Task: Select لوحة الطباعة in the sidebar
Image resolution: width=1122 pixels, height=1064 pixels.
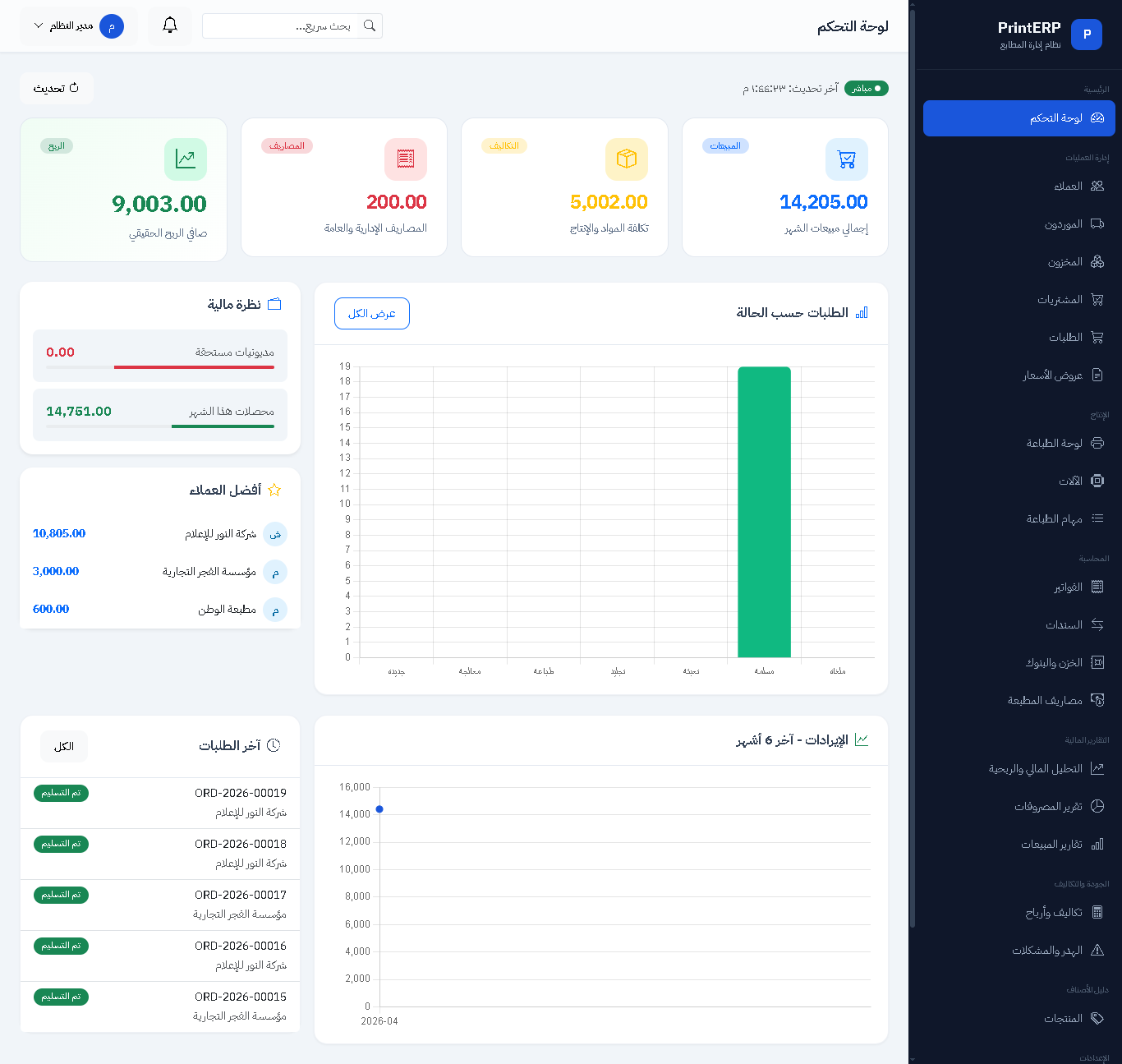Action: coord(1054,444)
